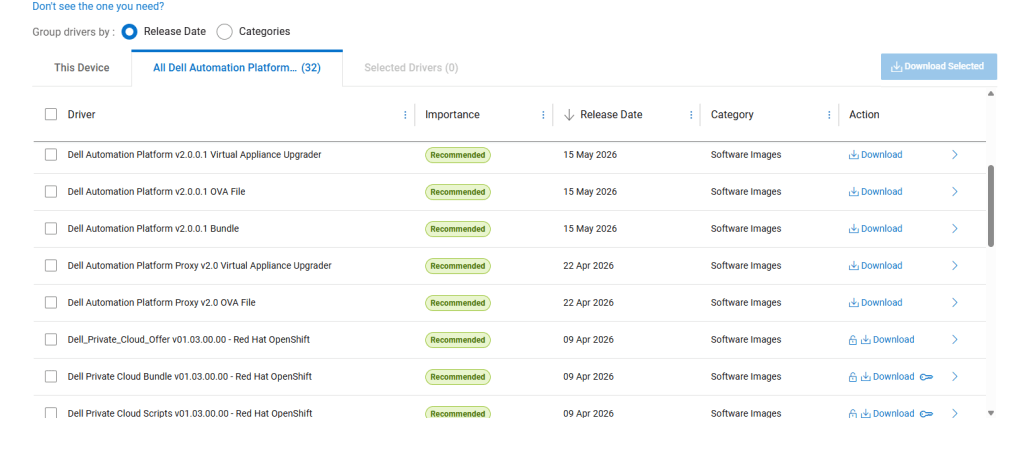Click Software Images in Virtual Appliance Upgrader v2.0.0.1 row
Screen dimensions: 1023x455
746,155
